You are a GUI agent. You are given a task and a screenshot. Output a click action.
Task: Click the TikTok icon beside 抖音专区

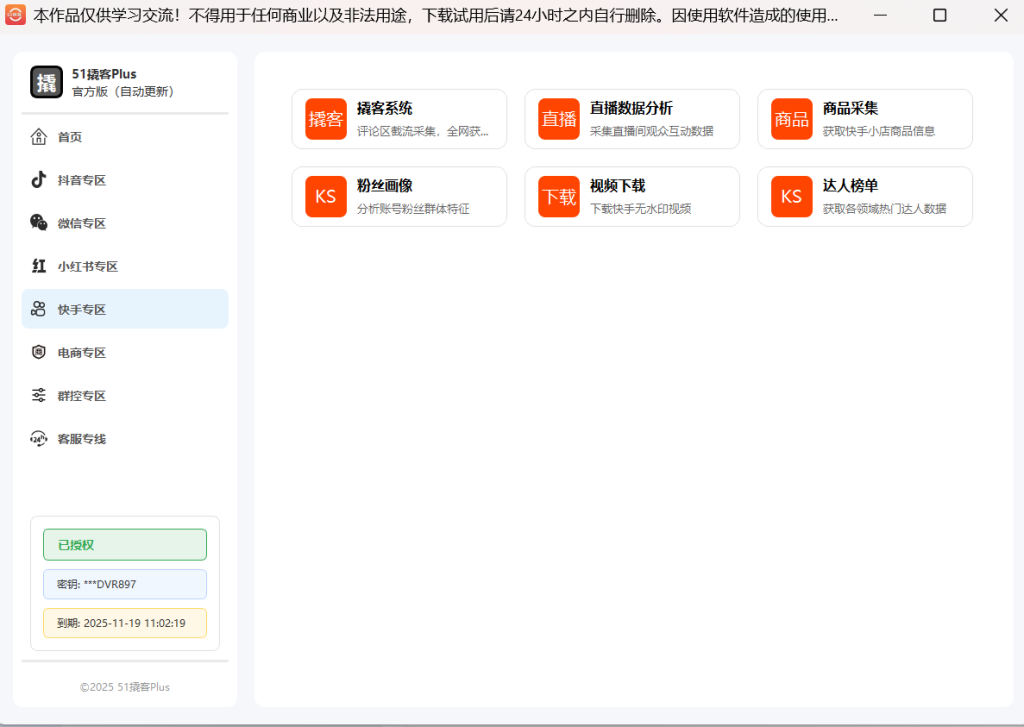39,180
